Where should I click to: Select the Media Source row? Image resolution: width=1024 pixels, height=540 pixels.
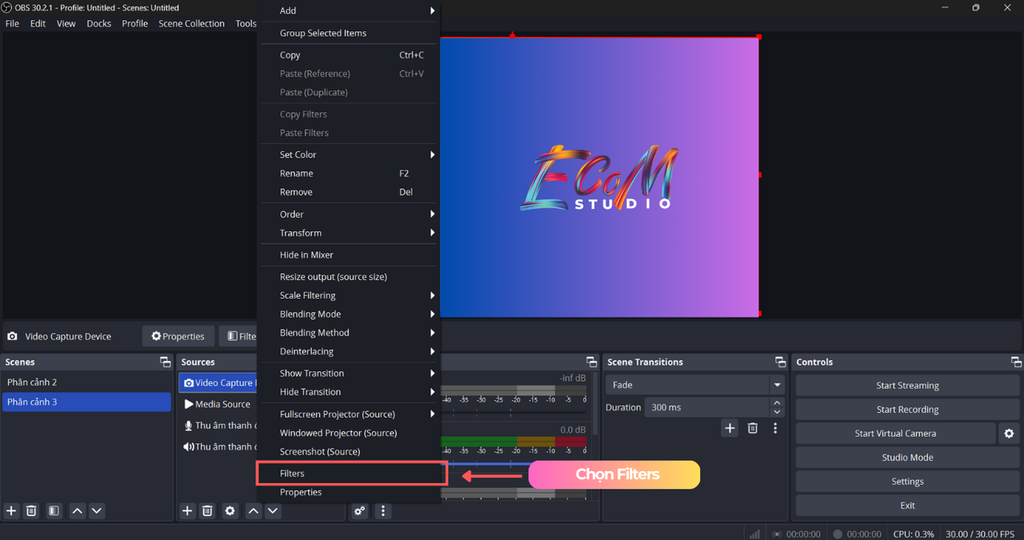[218, 404]
